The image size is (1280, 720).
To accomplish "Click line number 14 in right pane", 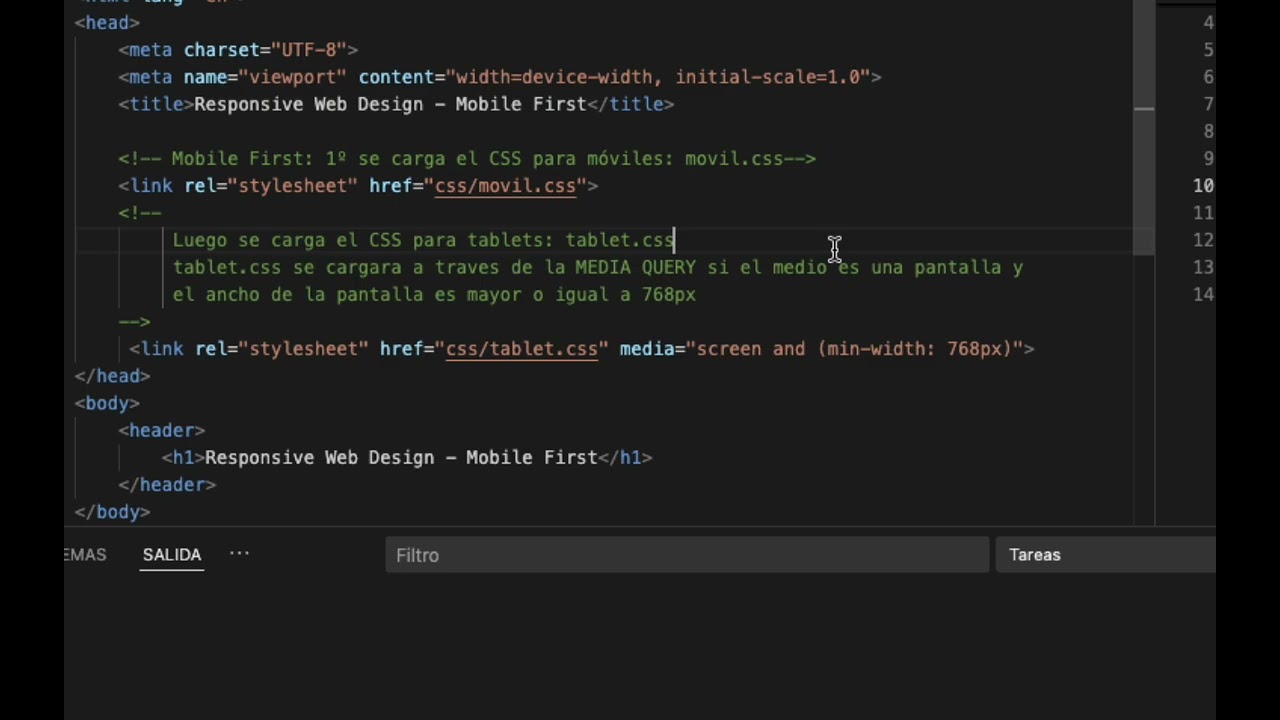I will point(1204,294).
